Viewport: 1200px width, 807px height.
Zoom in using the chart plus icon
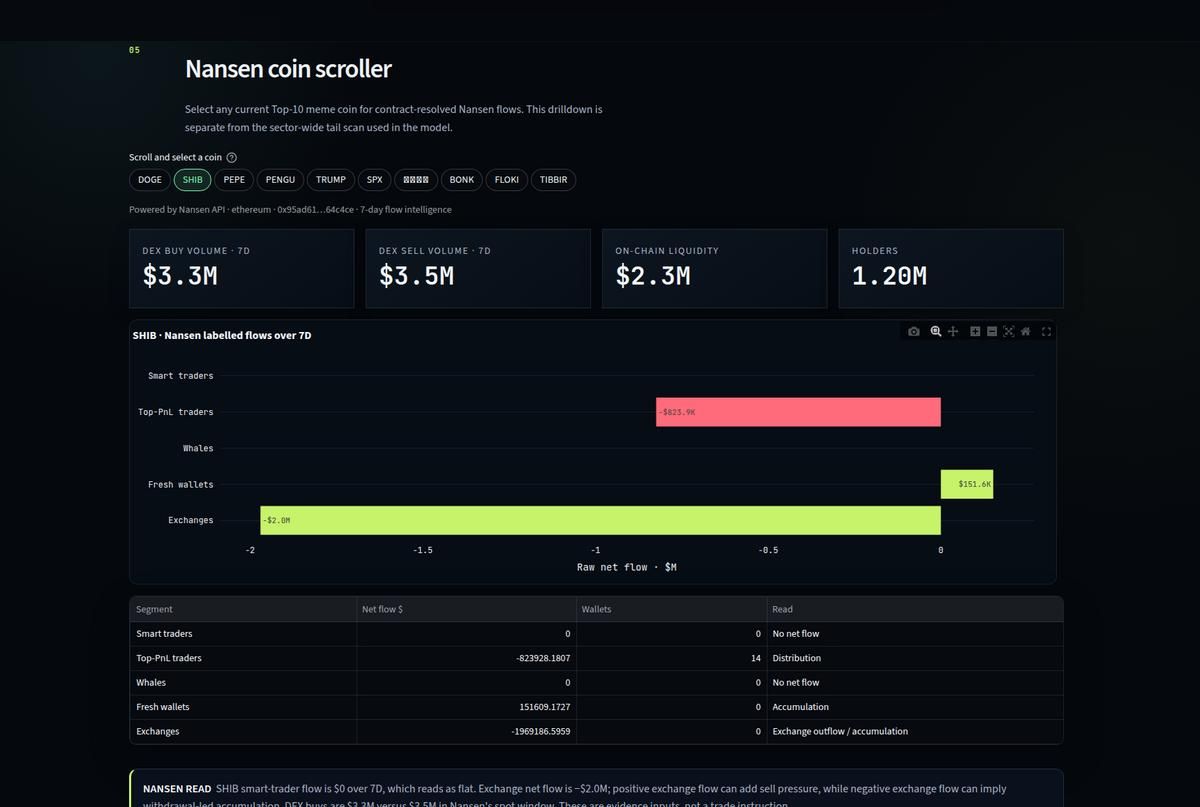975,331
